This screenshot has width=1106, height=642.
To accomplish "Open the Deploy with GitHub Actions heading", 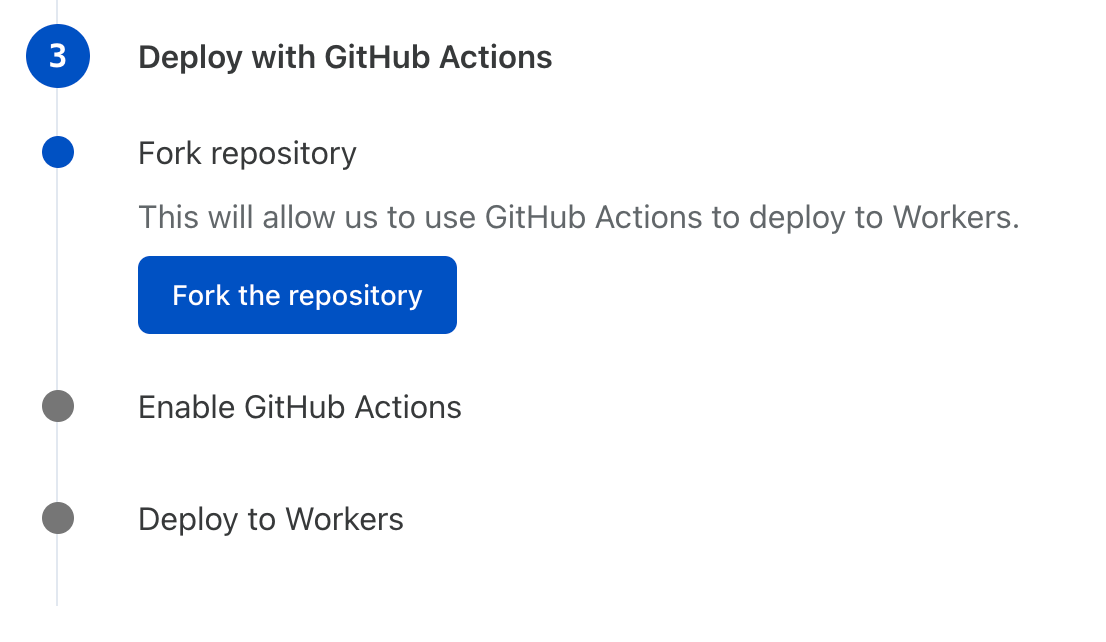I will (345, 57).
